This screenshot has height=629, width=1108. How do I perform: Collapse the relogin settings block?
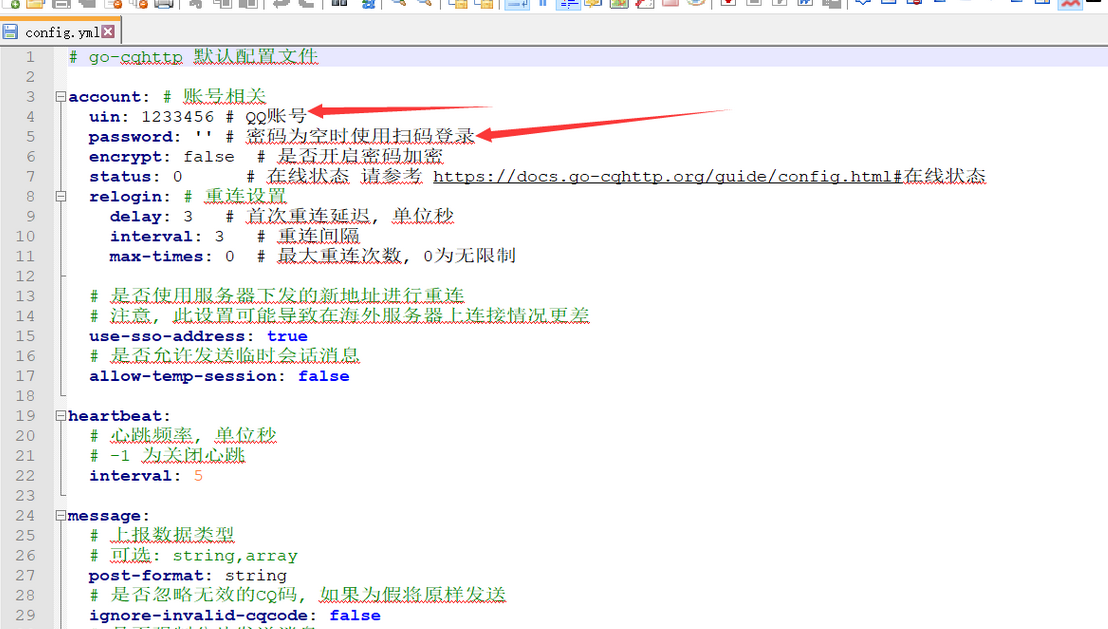tap(62, 195)
